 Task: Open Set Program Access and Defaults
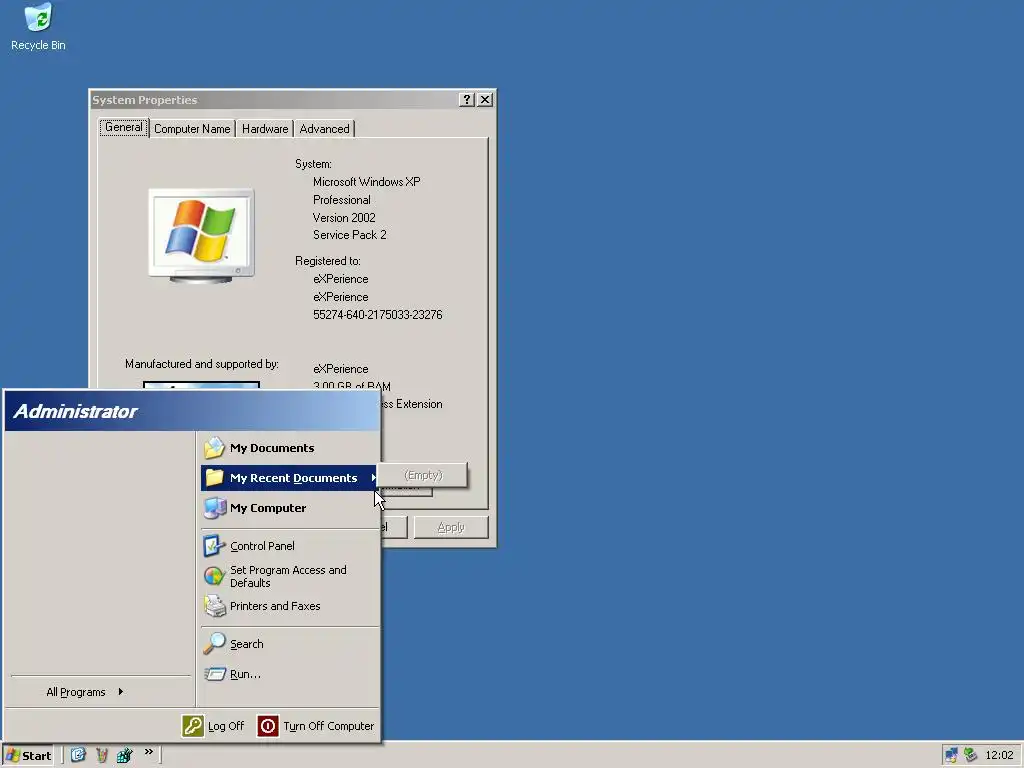[x=290, y=576]
